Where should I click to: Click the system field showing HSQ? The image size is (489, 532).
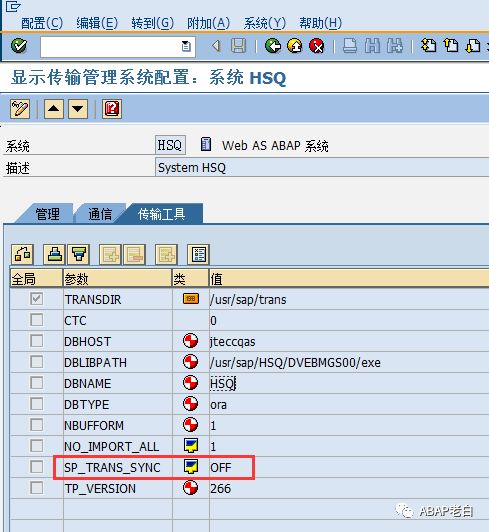pos(170,146)
